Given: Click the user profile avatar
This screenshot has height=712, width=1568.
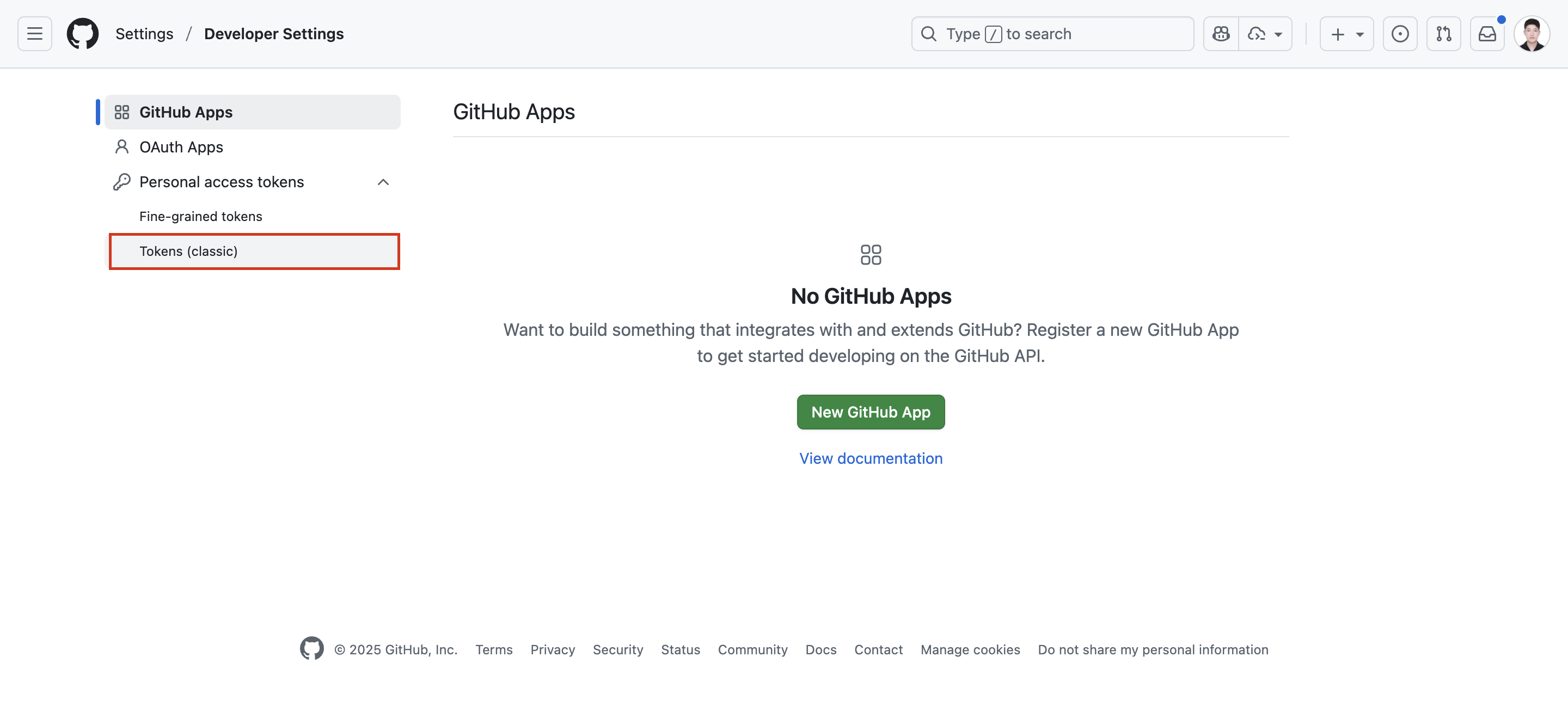Looking at the screenshot, I should tap(1532, 33).
